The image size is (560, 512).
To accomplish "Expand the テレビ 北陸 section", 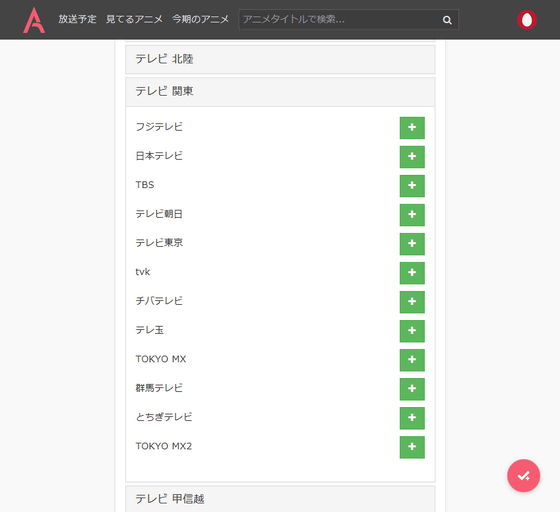I will pyautogui.click(x=280, y=59).
